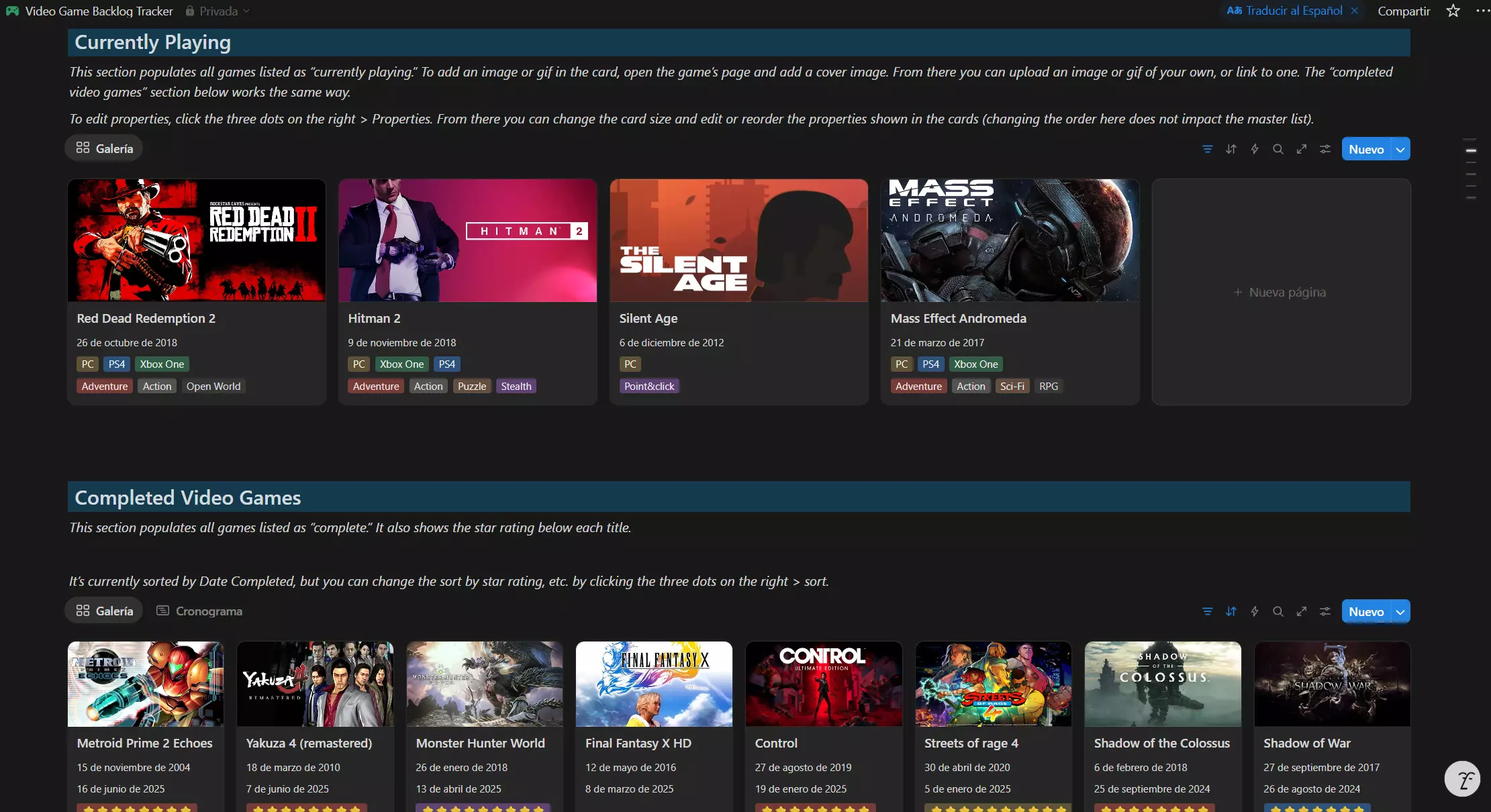The height and width of the screenshot is (812, 1491).
Task: Open Control Ultimate Edition cover
Action: [x=824, y=684]
